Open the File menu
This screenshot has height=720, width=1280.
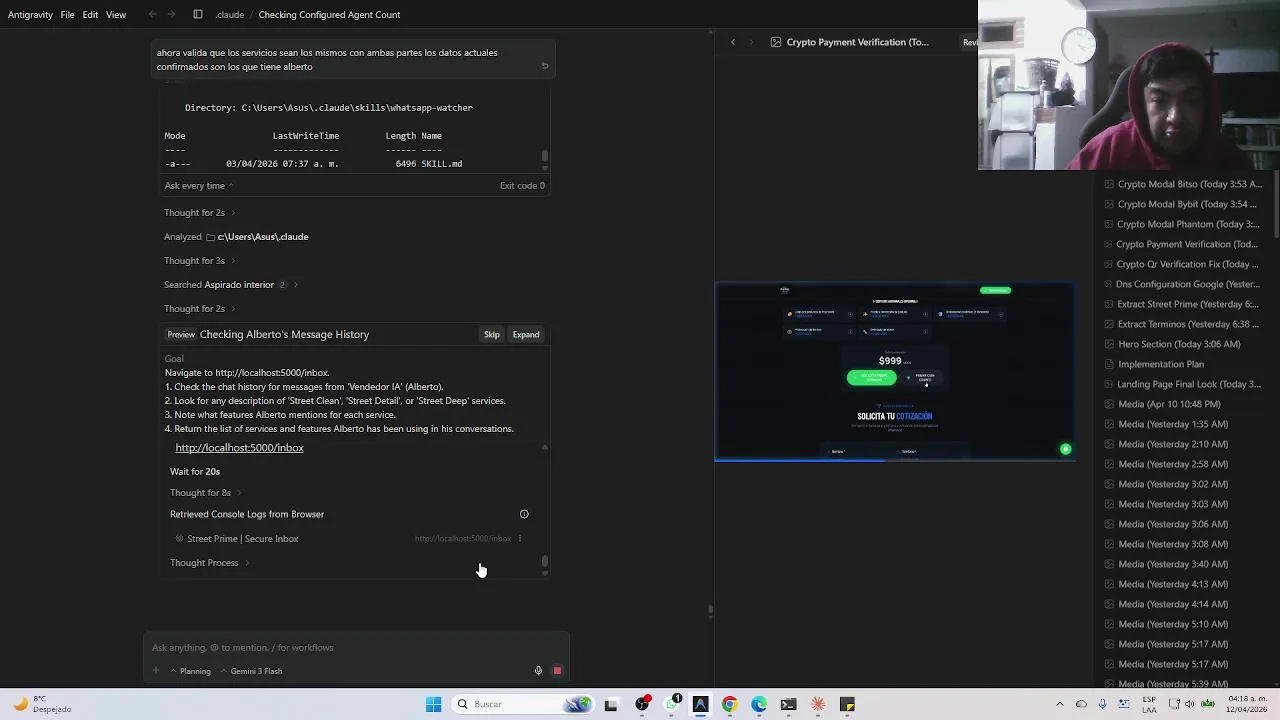pos(67,15)
